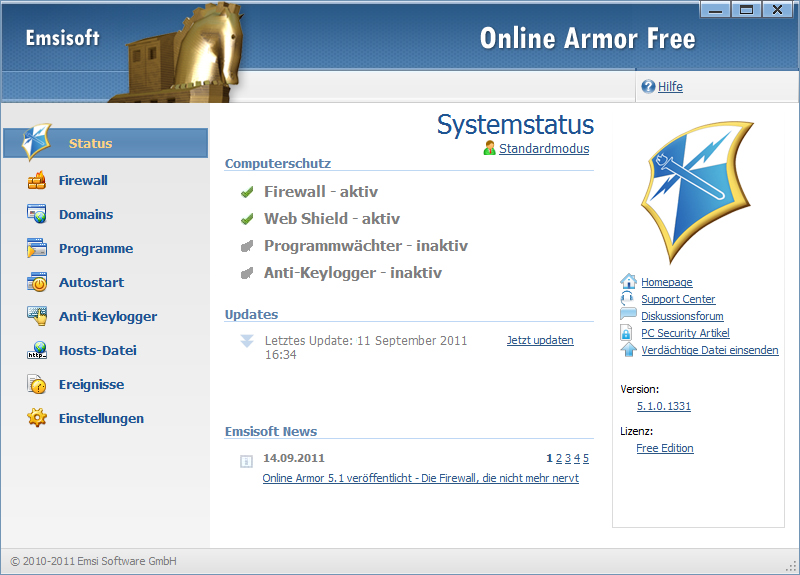This screenshot has height=575, width=800.
Task: Show the Ereignisse log
Action: (x=91, y=384)
